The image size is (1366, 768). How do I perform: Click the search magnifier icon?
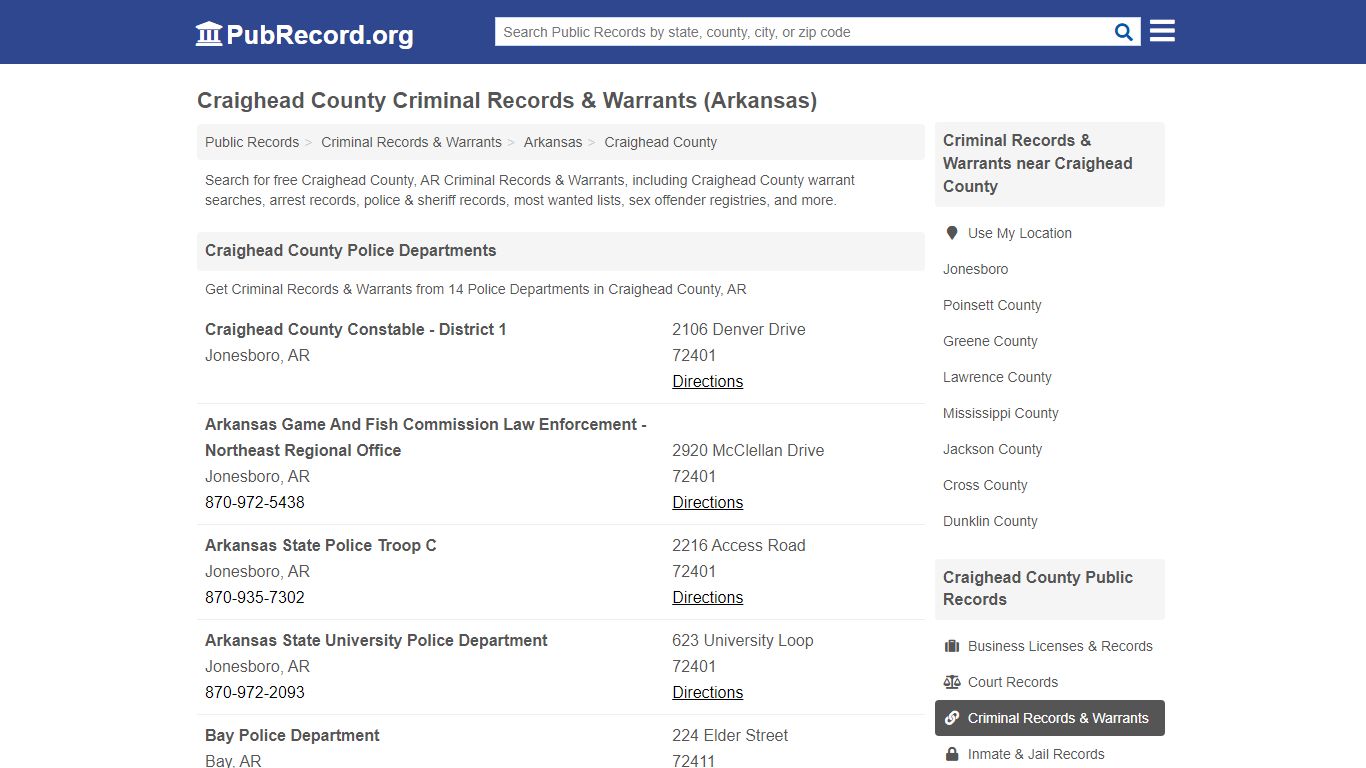[1124, 32]
